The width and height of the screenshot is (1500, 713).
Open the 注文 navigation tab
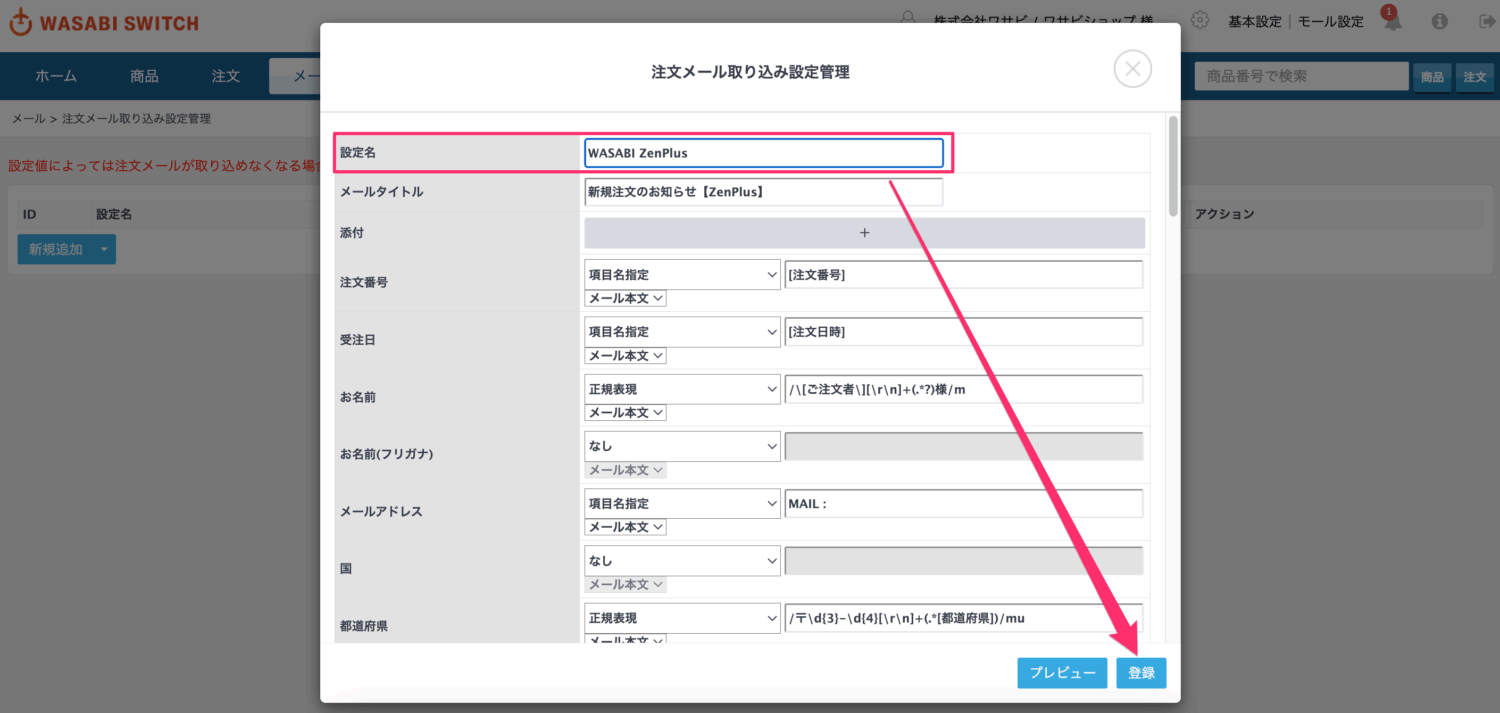(226, 76)
